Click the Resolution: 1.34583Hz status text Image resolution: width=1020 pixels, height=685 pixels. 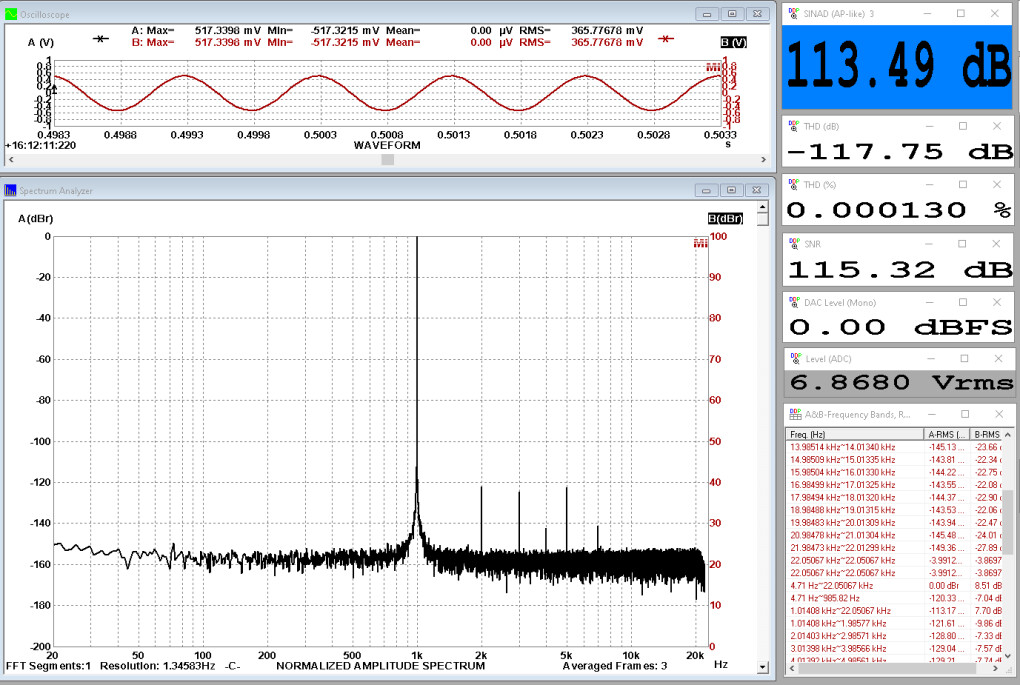coord(157,666)
